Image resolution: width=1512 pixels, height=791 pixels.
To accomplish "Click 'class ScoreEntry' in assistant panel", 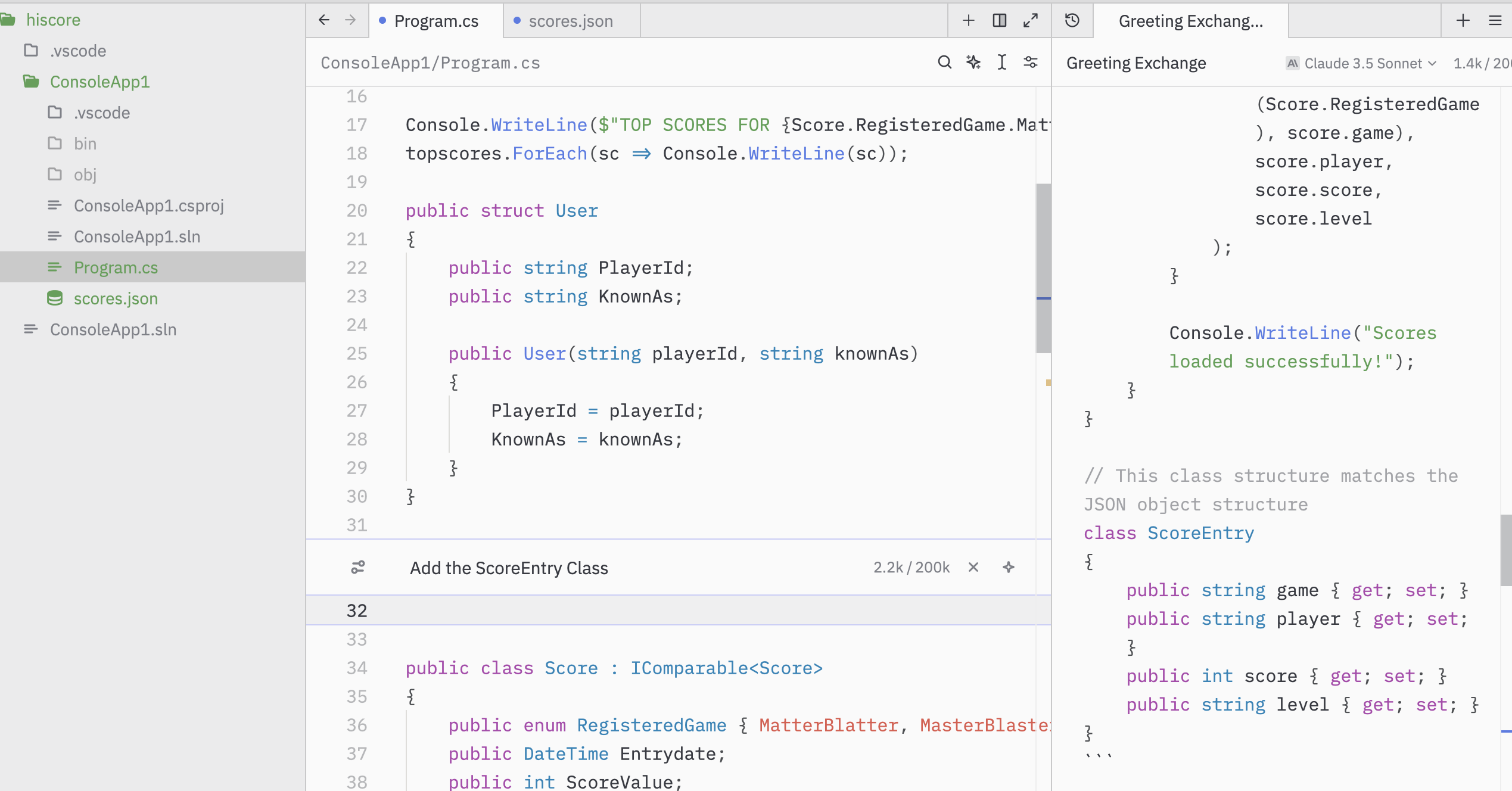I will tap(1168, 532).
